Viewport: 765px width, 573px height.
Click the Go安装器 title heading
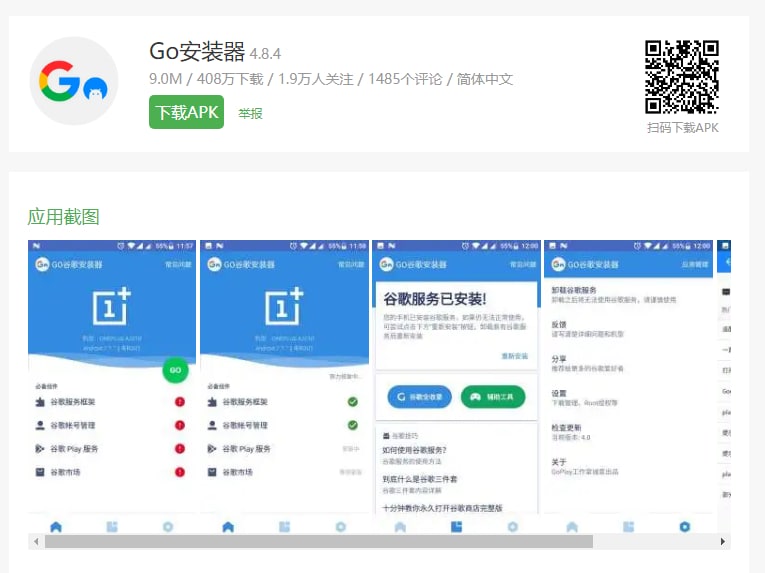[x=197, y=51]
